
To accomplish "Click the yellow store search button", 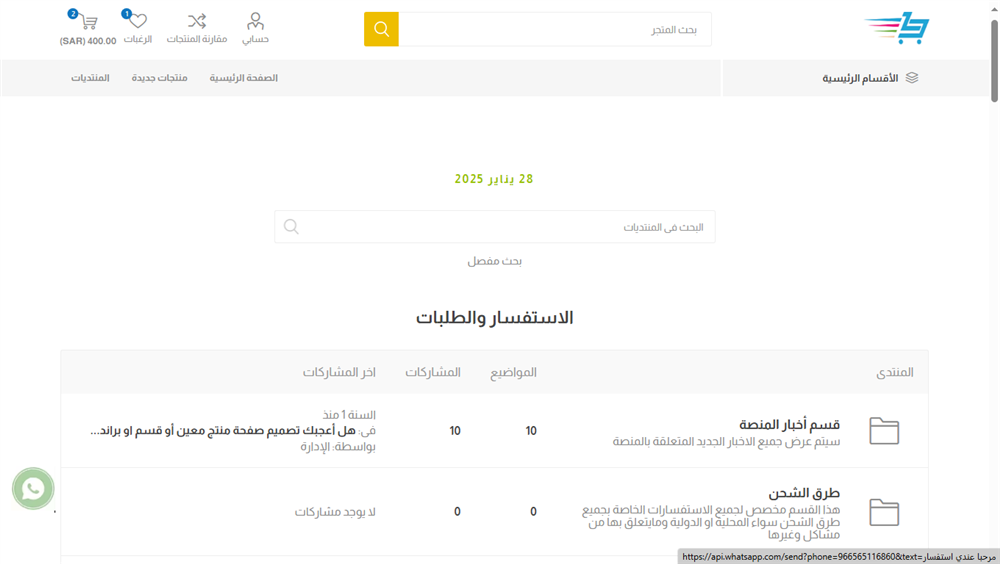I will 381,29.
